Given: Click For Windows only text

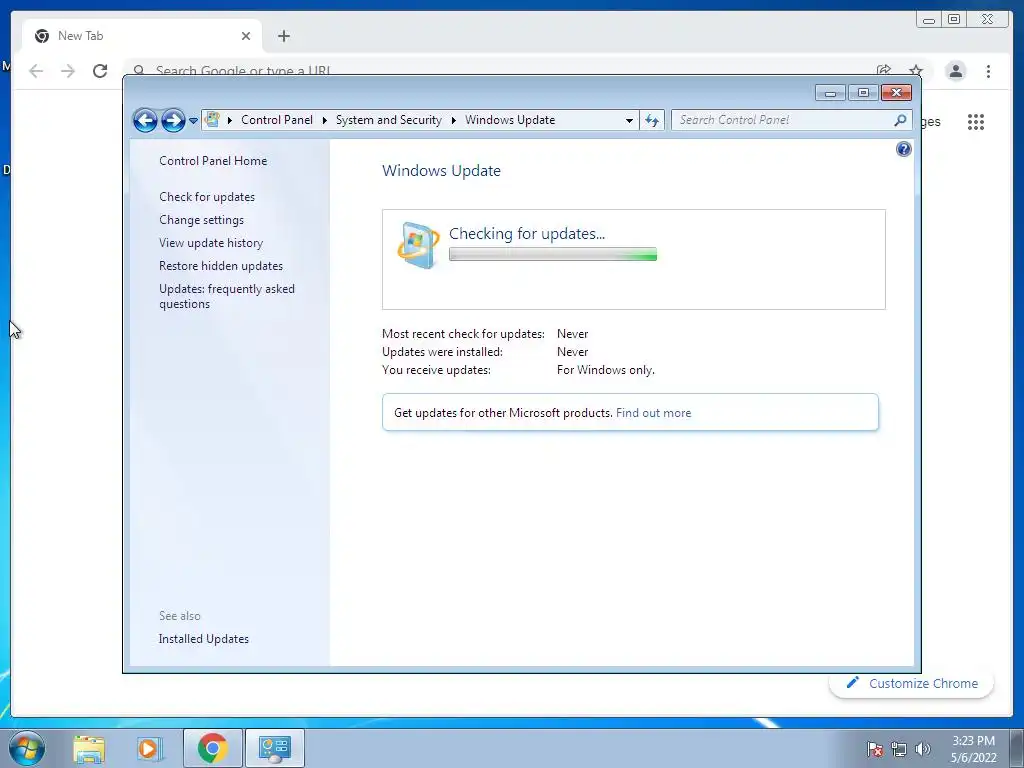Looking at the screenshot, I should [x=605, y=370].
